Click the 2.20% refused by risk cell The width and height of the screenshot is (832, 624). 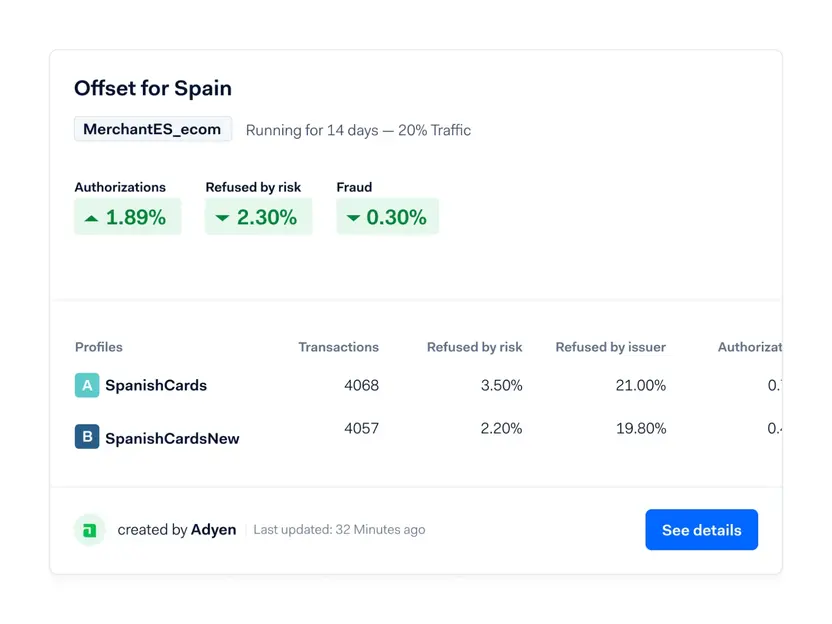(501, 428)
